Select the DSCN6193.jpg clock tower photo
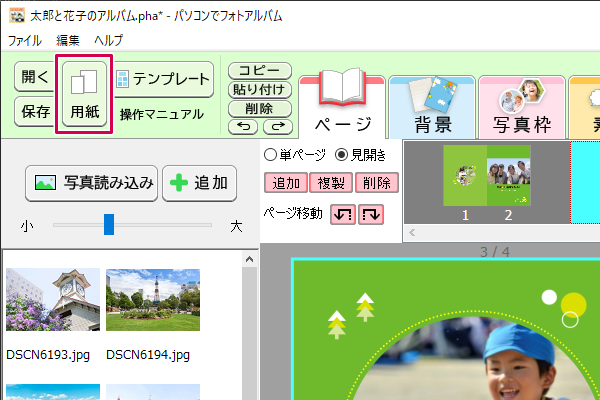 tap(53, 299)
